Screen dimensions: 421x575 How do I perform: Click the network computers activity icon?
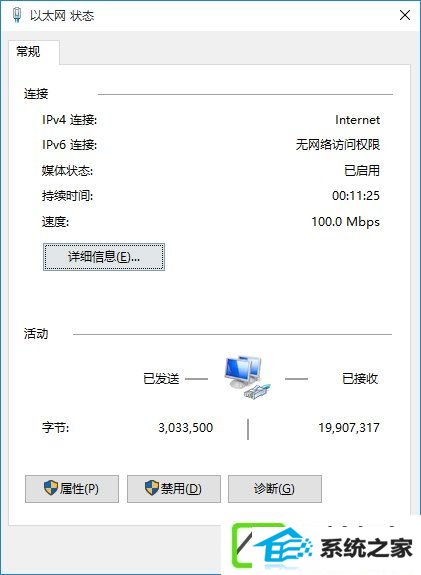247,377
